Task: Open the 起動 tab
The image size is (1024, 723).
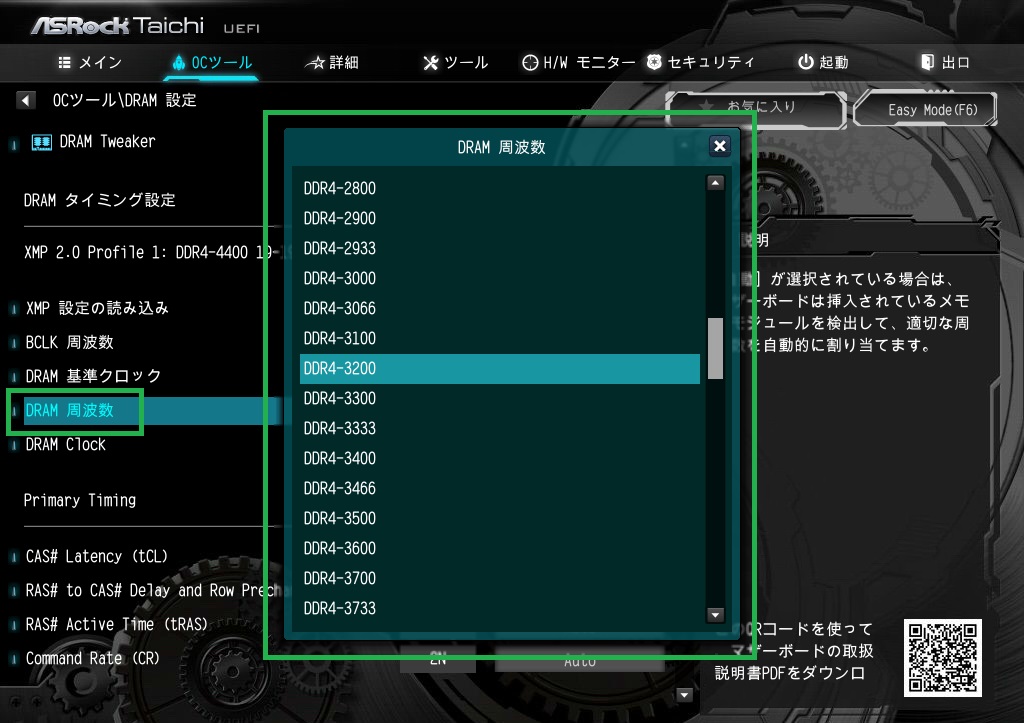Action: (x=823, y=62)
